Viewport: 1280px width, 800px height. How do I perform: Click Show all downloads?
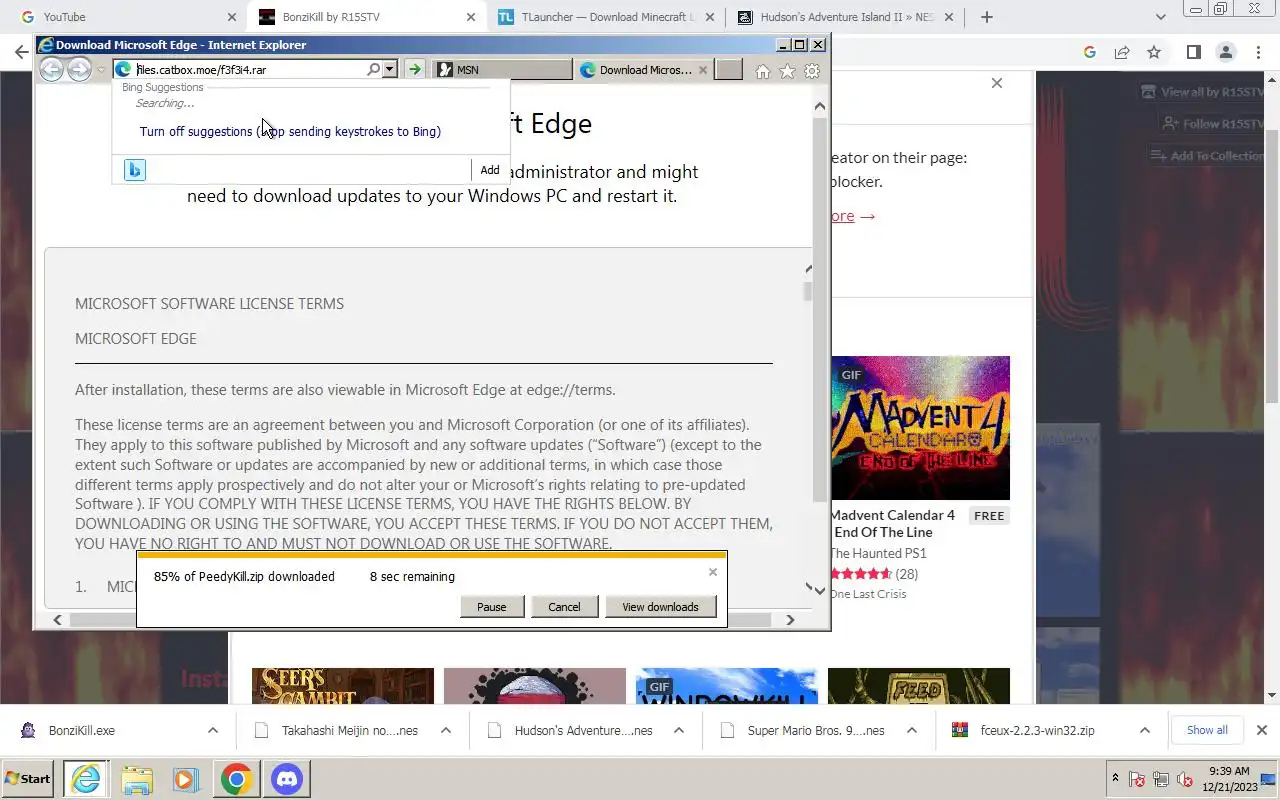pyautogui.click(x=1207, y=730)
